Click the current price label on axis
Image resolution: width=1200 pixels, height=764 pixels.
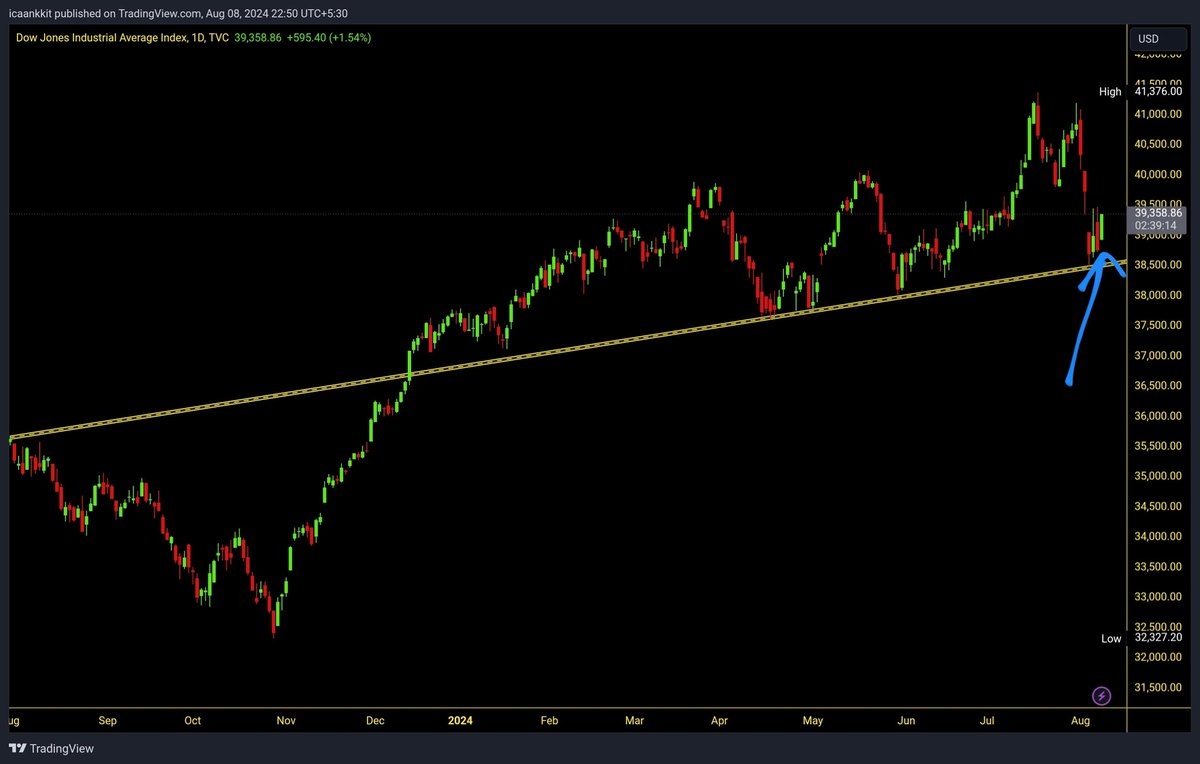point(1157,213)
